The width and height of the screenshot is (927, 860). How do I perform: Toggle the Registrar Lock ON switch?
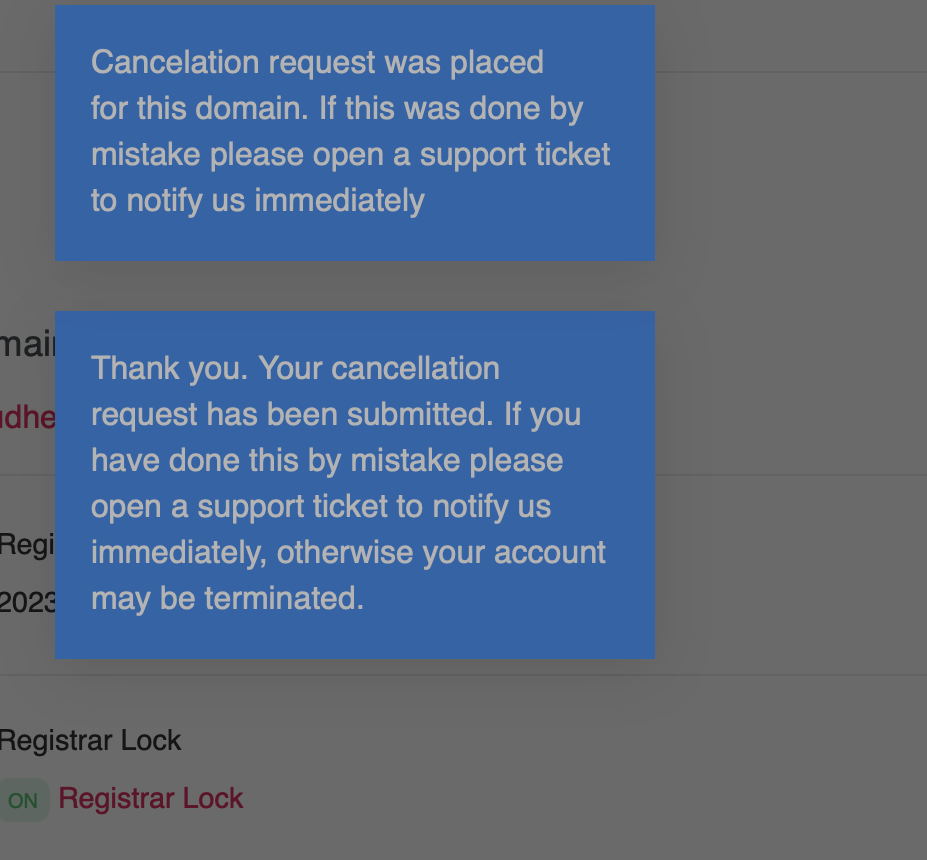click(22, 800)
